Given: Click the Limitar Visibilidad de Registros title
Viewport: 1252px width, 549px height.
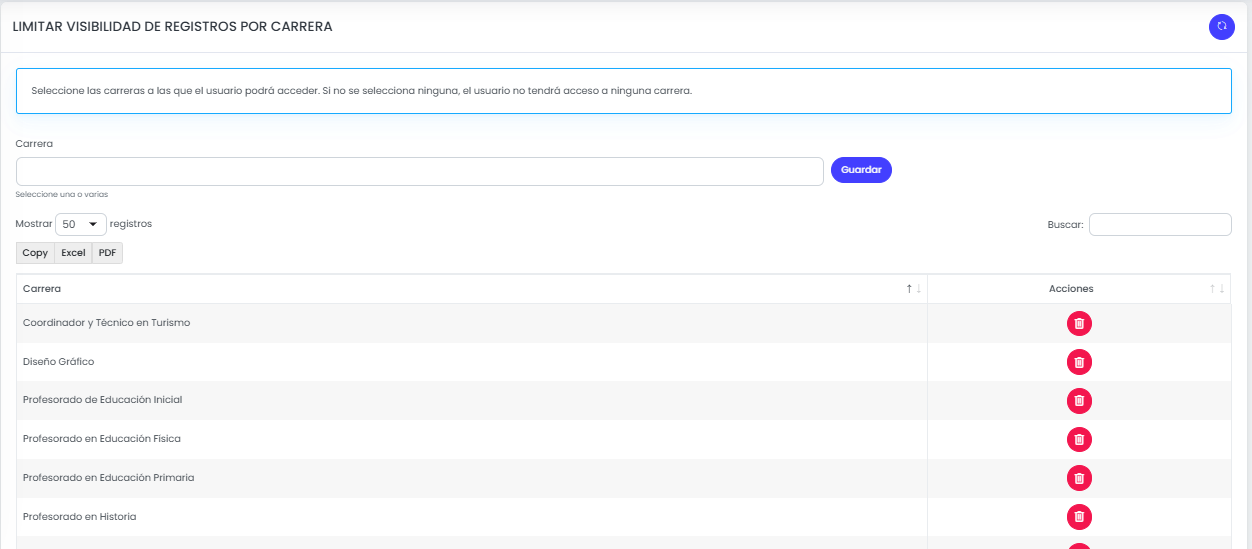Looking at the screenshot, I should (172, 27).
